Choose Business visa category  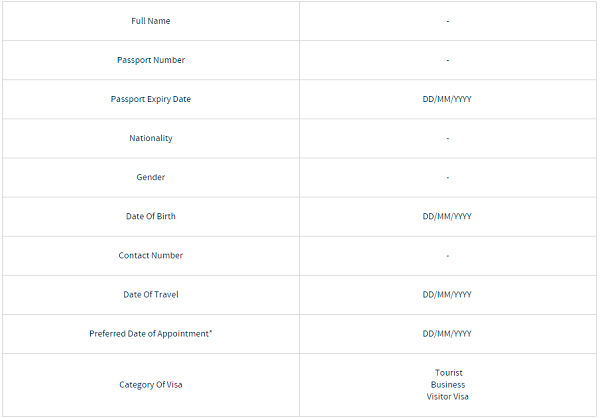pyautogui.click(x=448, y=385)
